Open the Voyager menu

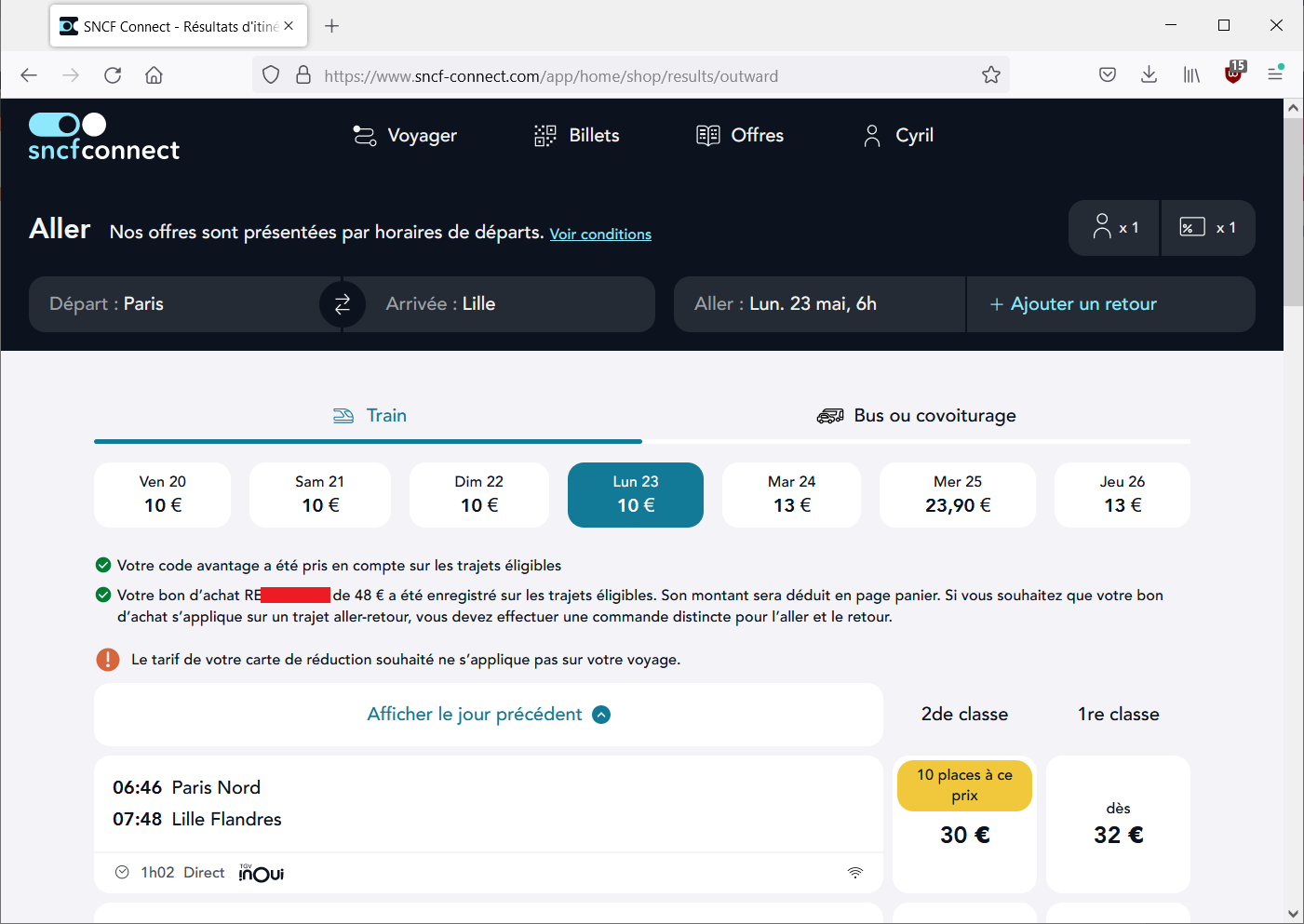(405, 136)
